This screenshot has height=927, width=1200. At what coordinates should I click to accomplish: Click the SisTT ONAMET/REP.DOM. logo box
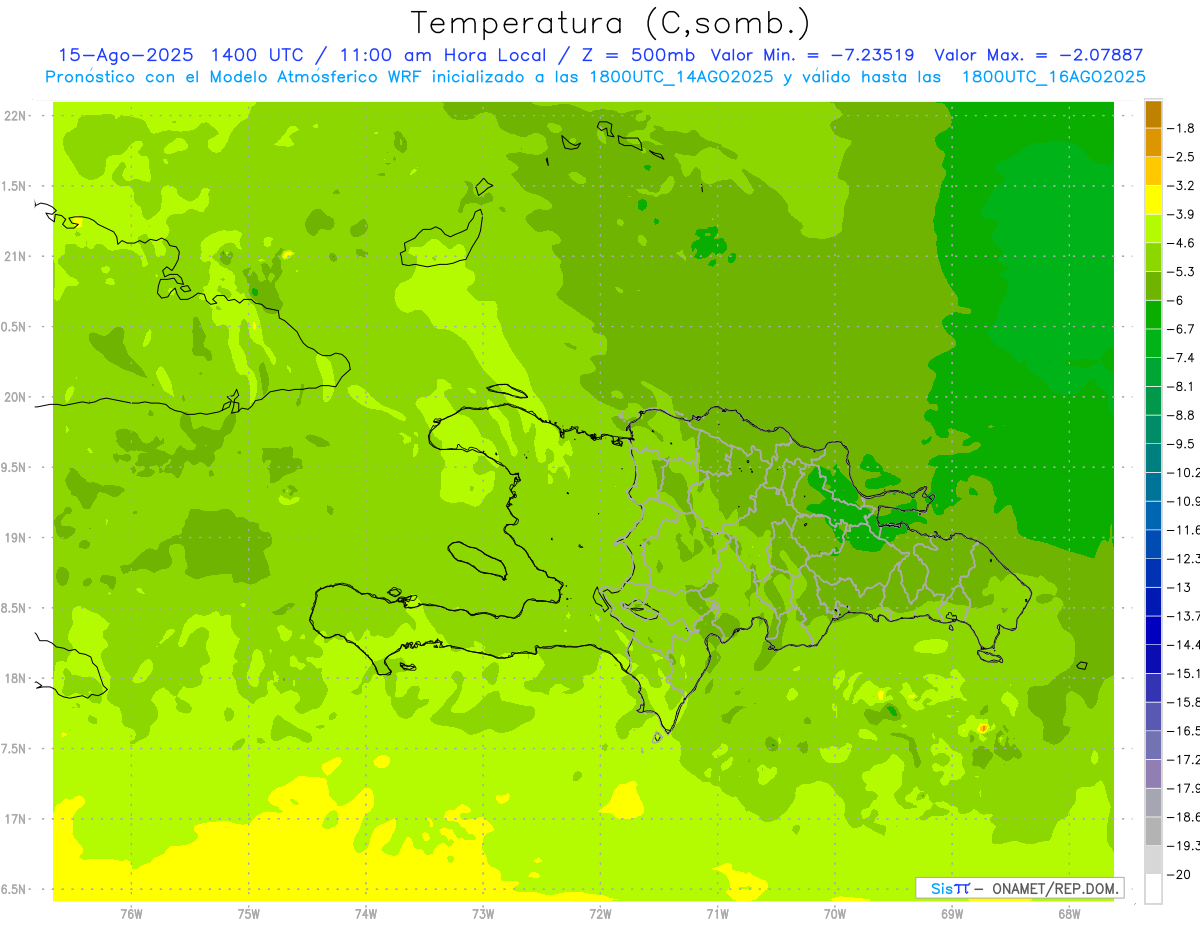(1019, 887)
